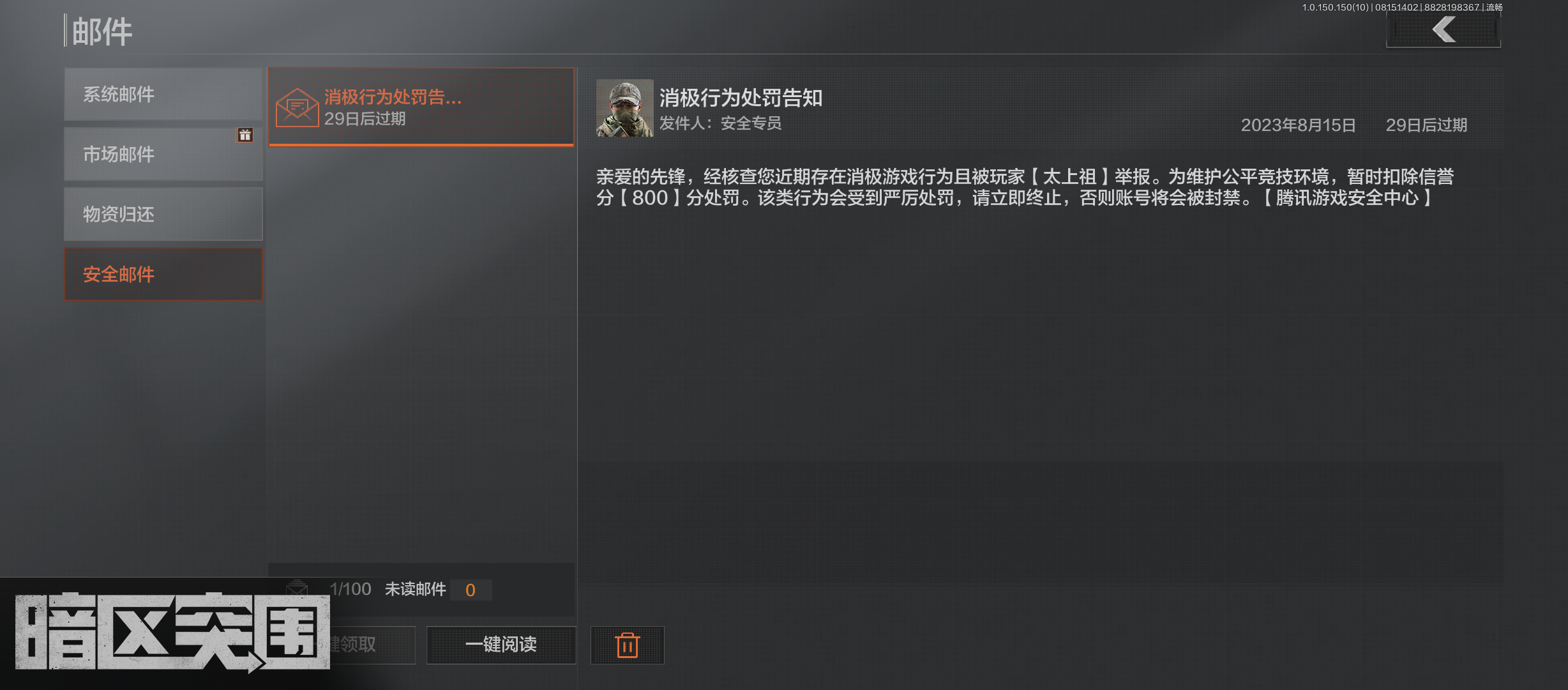1568x690 pixels.
Task: Click the 消极行为处罚告知 mail title
Action: tap(741, 98)
